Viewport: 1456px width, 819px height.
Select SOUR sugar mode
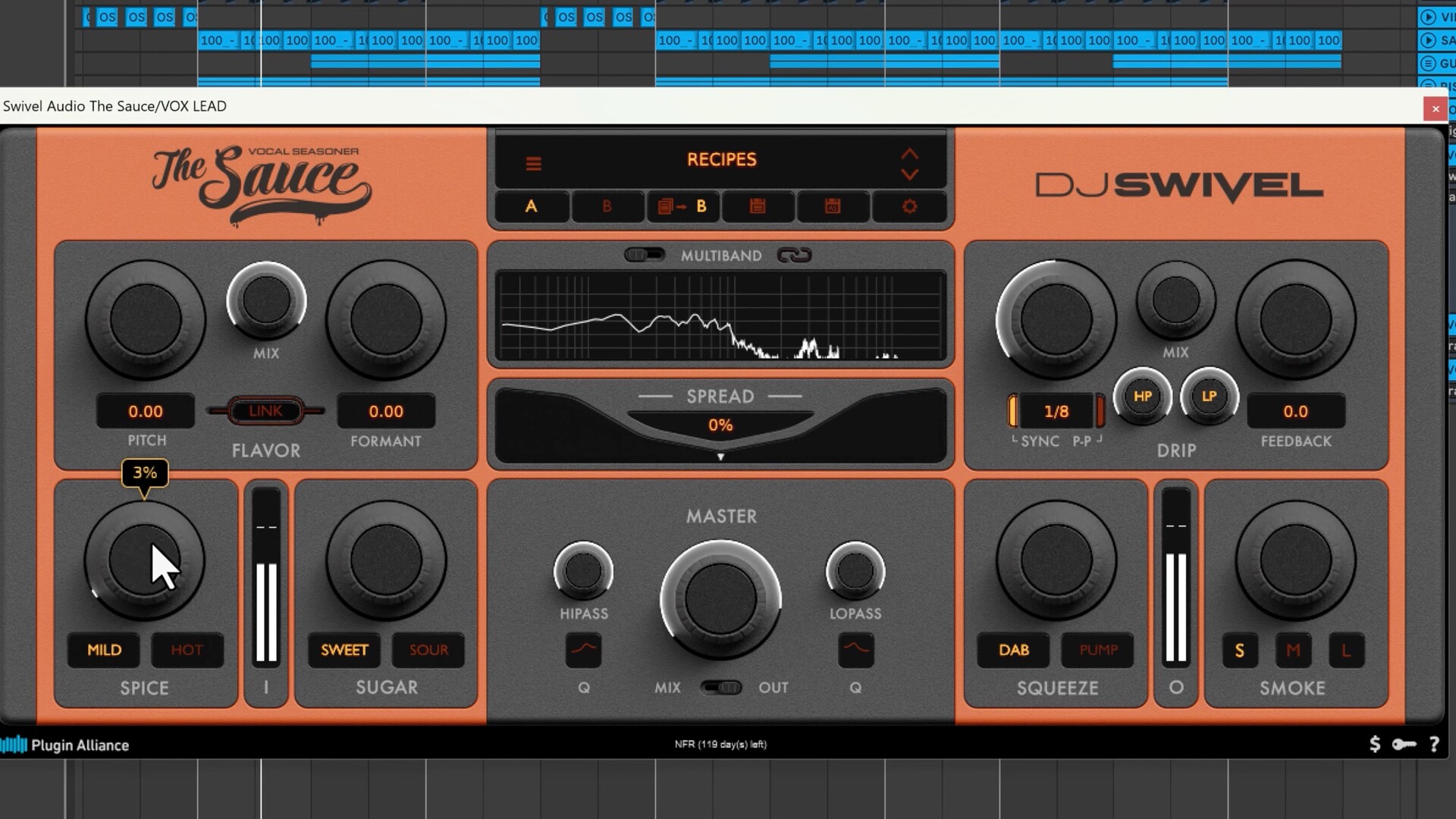pos(428,650)
